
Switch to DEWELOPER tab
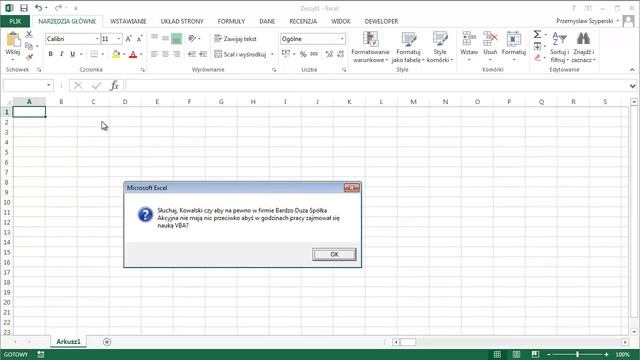pos(381,21)
